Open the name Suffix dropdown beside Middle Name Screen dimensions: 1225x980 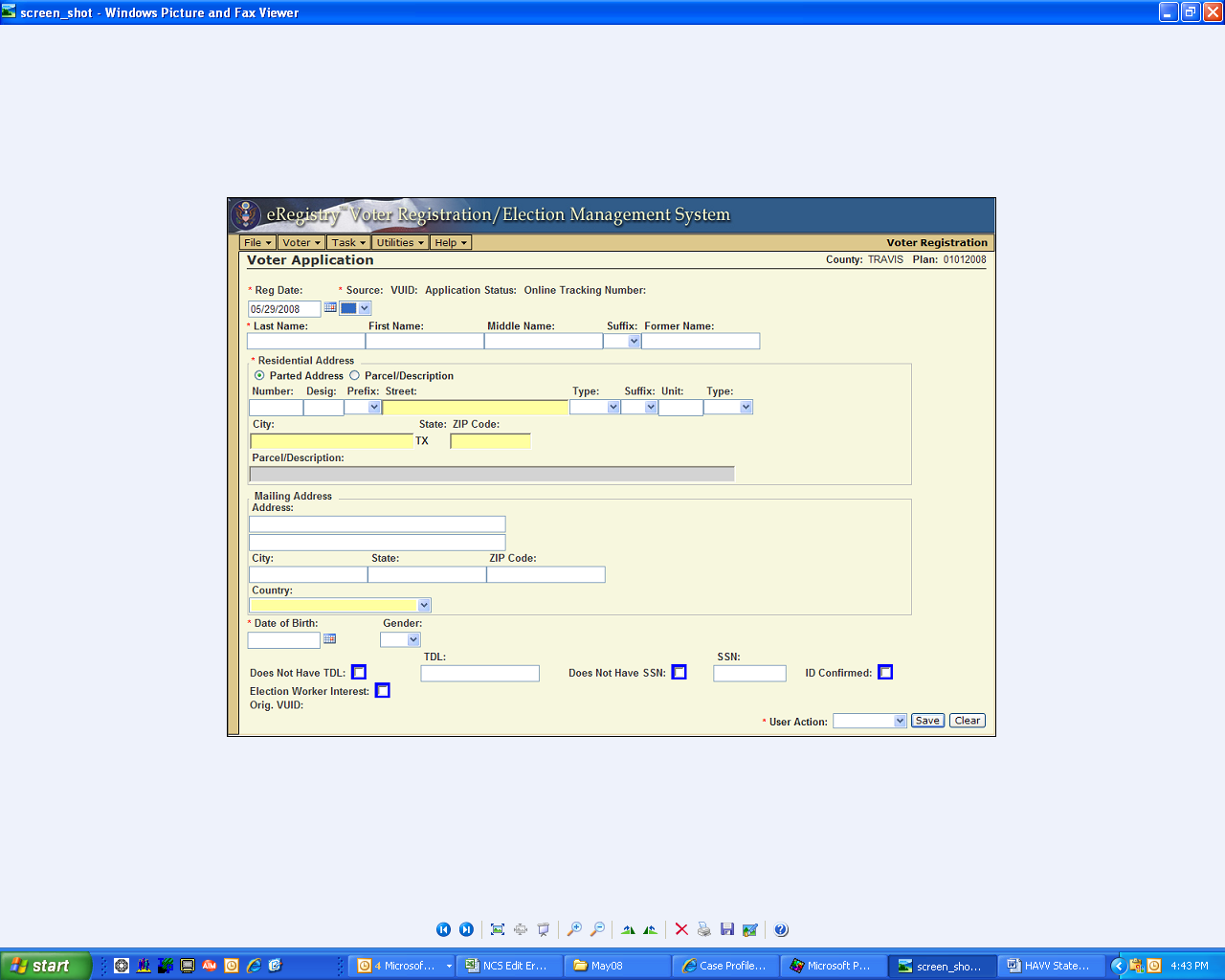click(x=622, y=341)
